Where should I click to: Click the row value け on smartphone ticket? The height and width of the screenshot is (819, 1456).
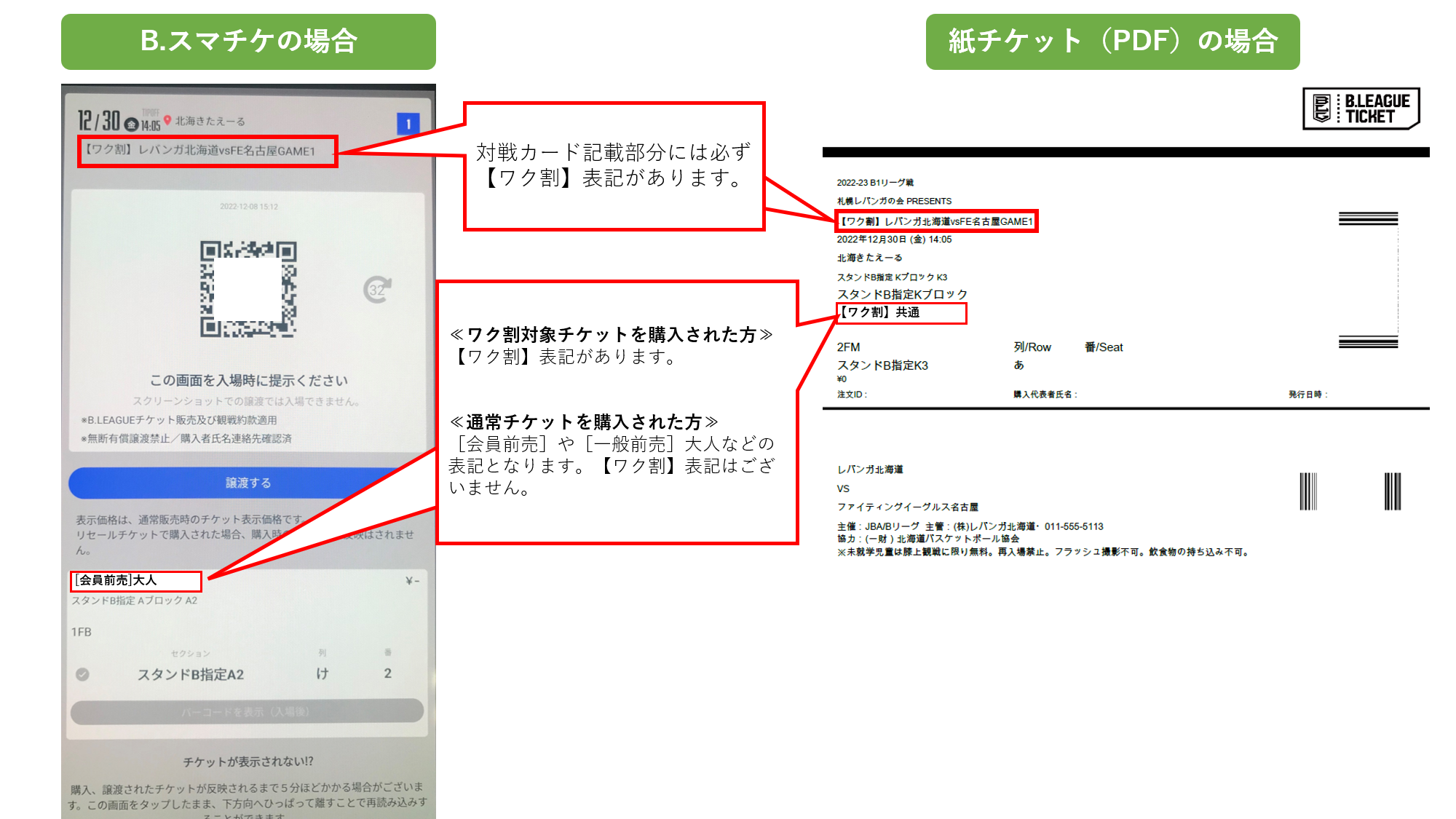coord(322,673)
